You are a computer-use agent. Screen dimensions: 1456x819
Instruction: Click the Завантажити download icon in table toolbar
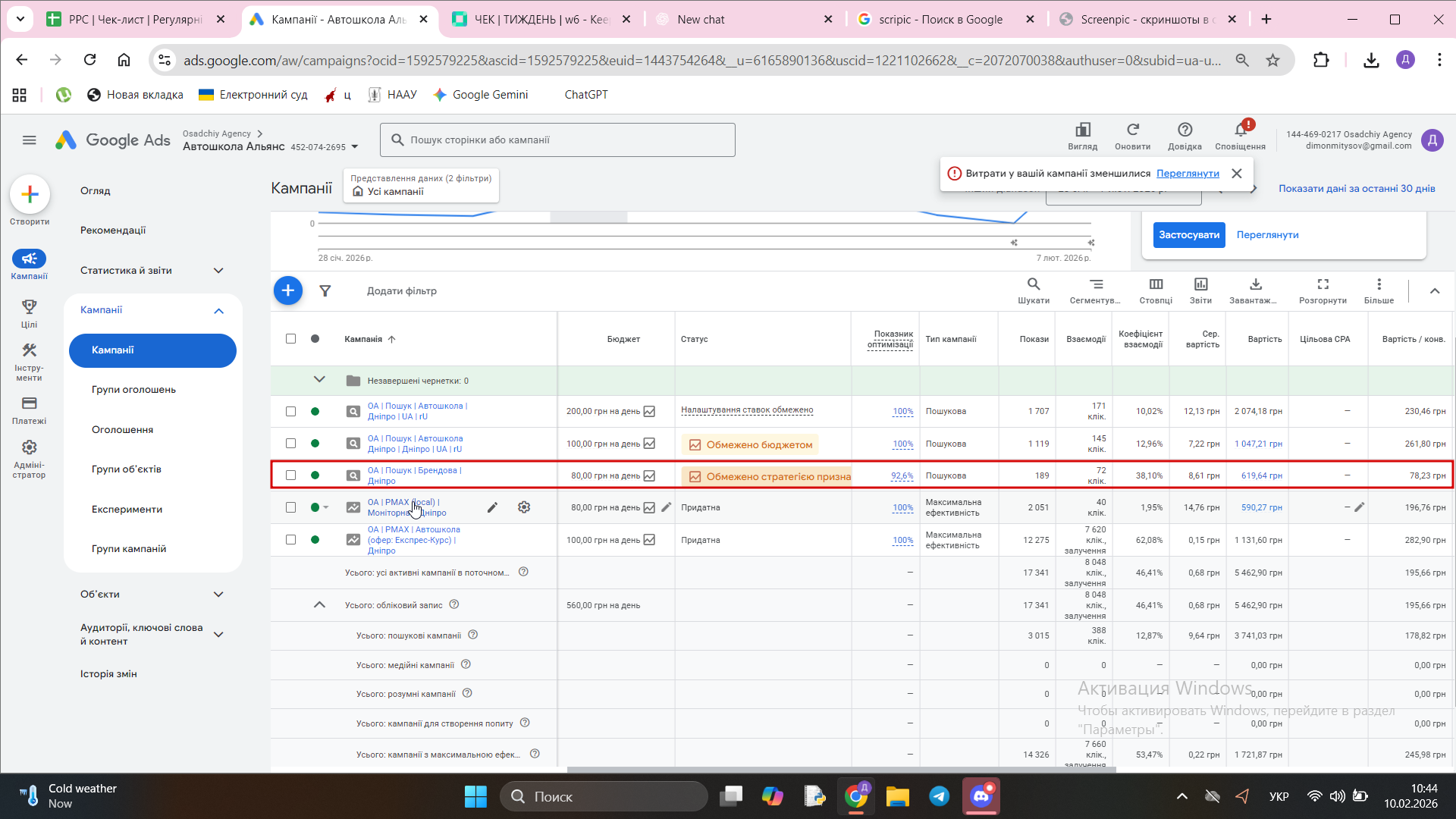(1255, 289)
